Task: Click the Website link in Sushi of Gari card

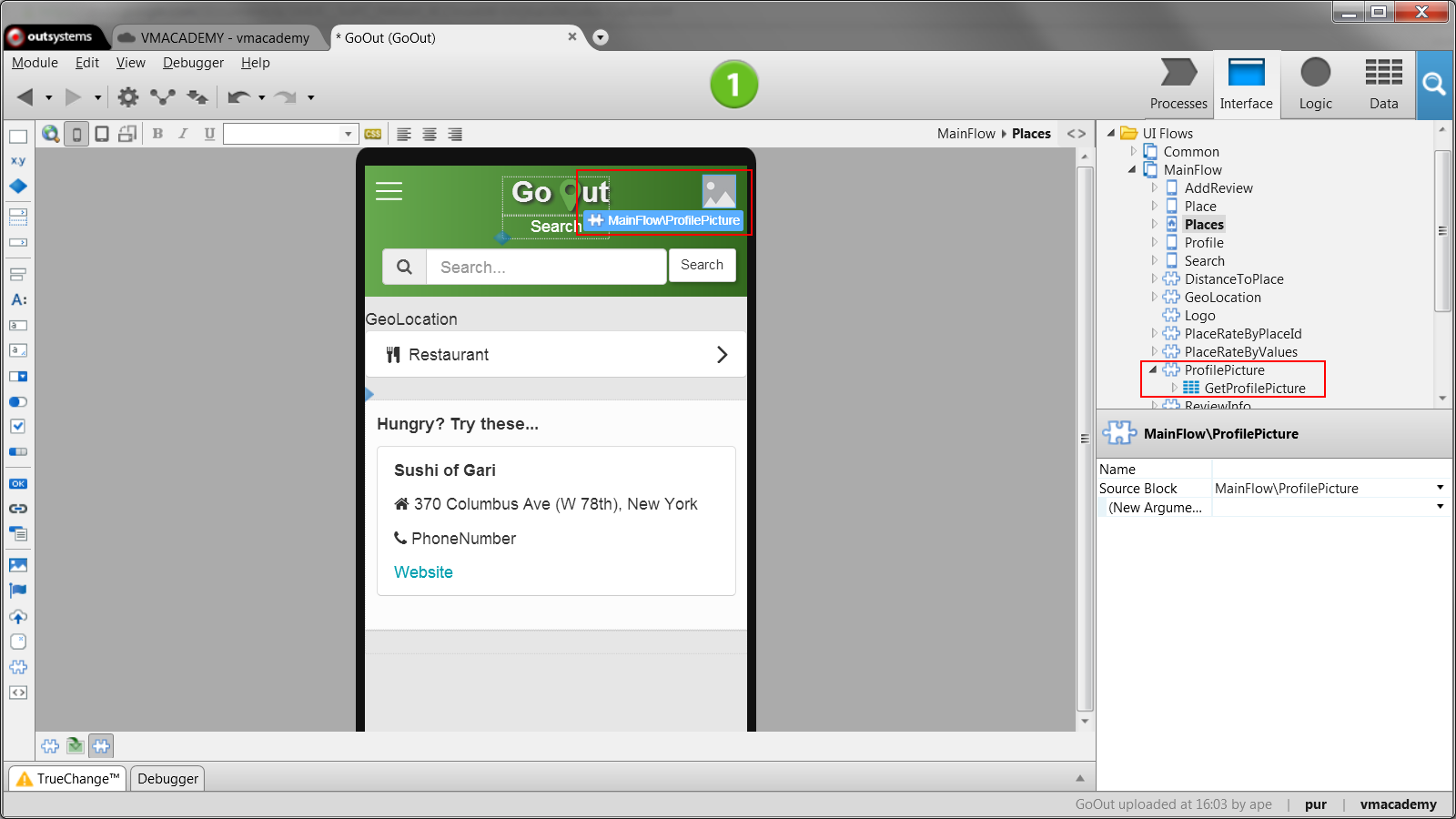Action: (x=423, y=571)
